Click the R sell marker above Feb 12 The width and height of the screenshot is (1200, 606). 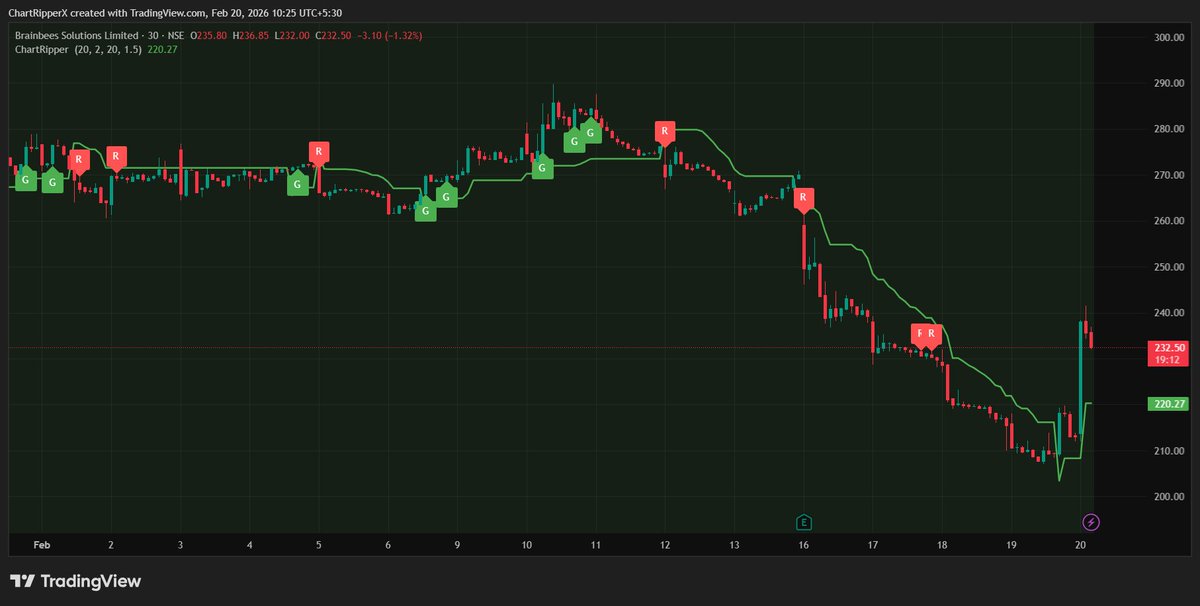coord(664,130)
